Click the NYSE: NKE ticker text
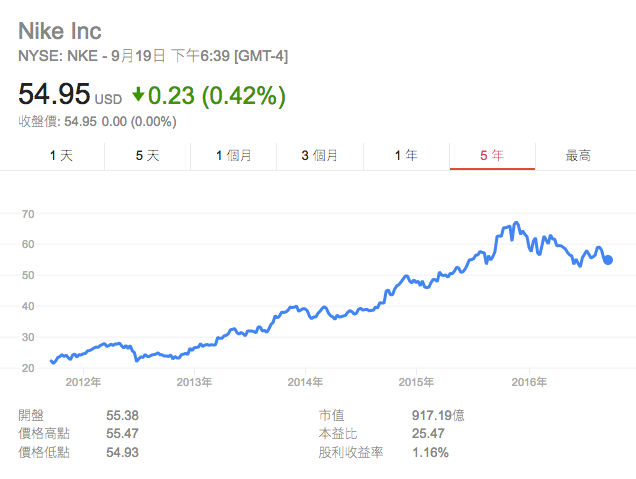The image size is (636, 479). [56, 56]
